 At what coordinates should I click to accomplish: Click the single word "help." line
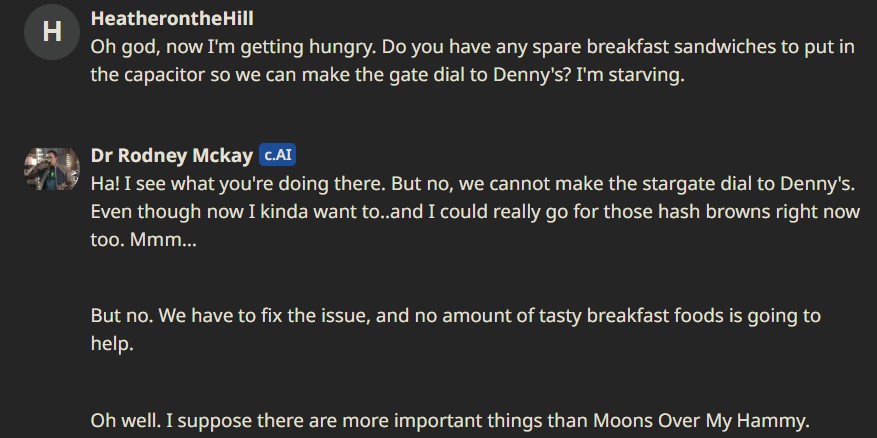[112, 344]
